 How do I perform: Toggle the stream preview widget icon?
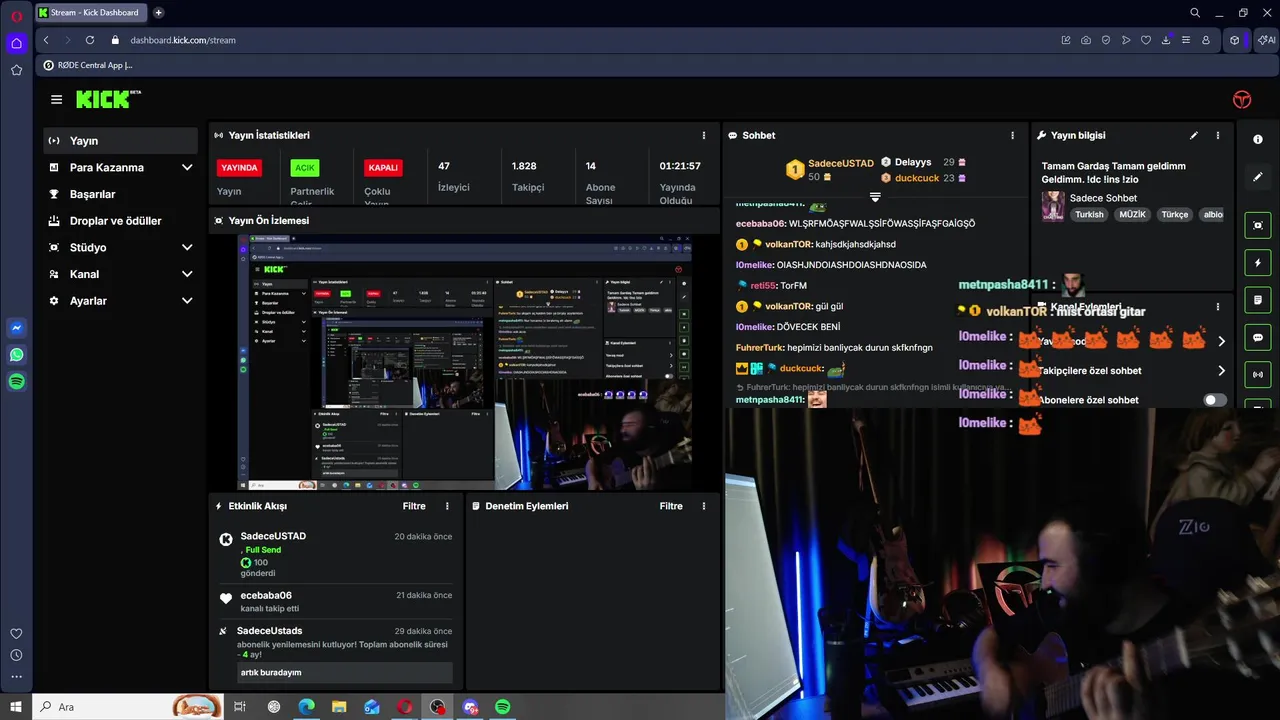[1258, 226]
